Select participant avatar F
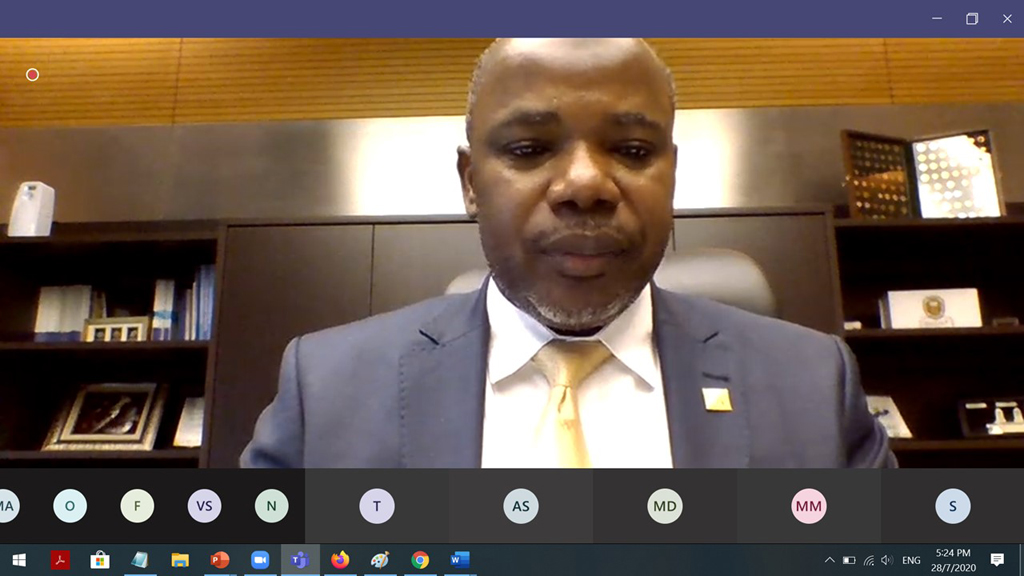1024x576 pixels. coord(137,505)
